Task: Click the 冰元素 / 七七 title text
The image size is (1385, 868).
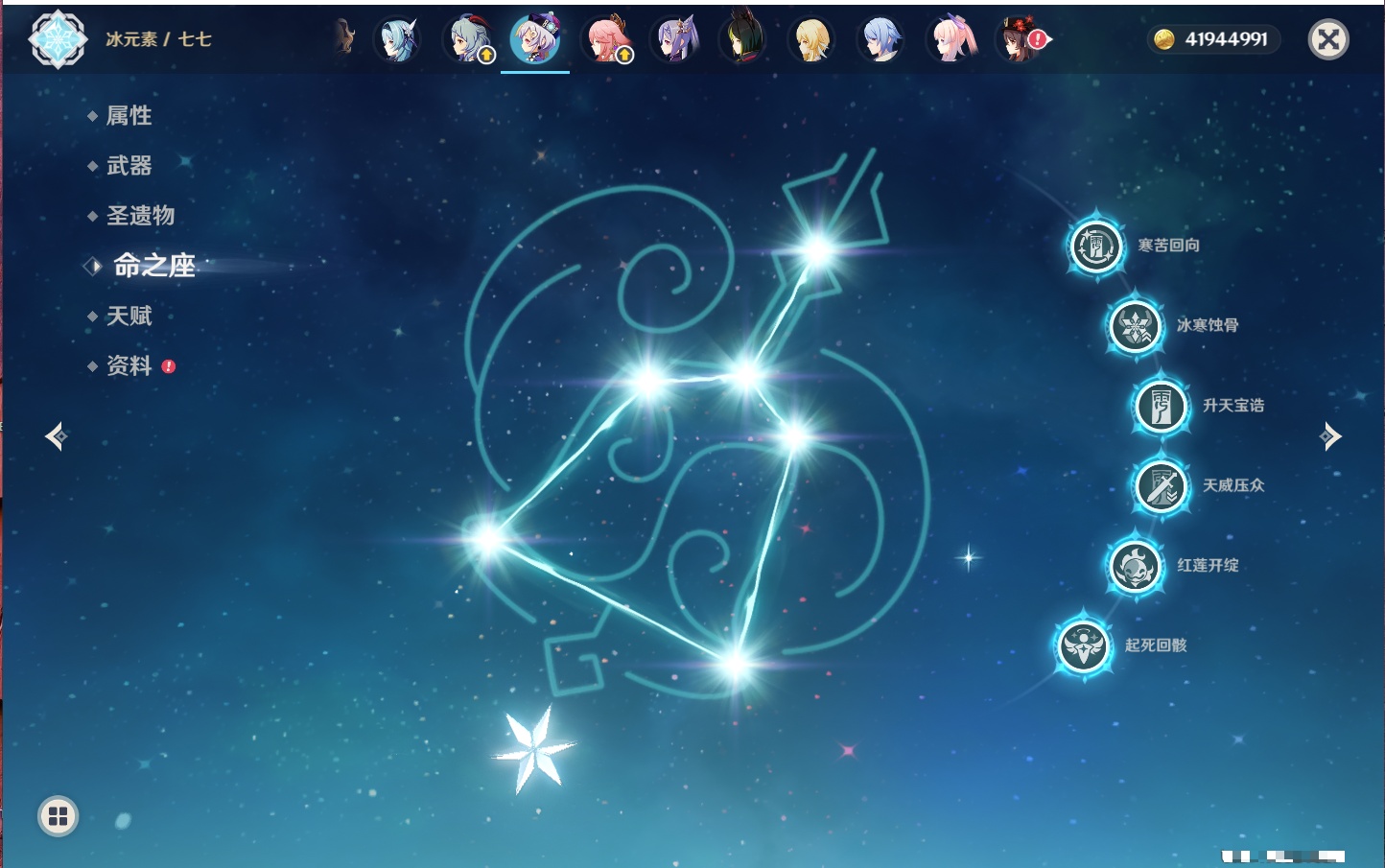Action: tap(158, 39)
